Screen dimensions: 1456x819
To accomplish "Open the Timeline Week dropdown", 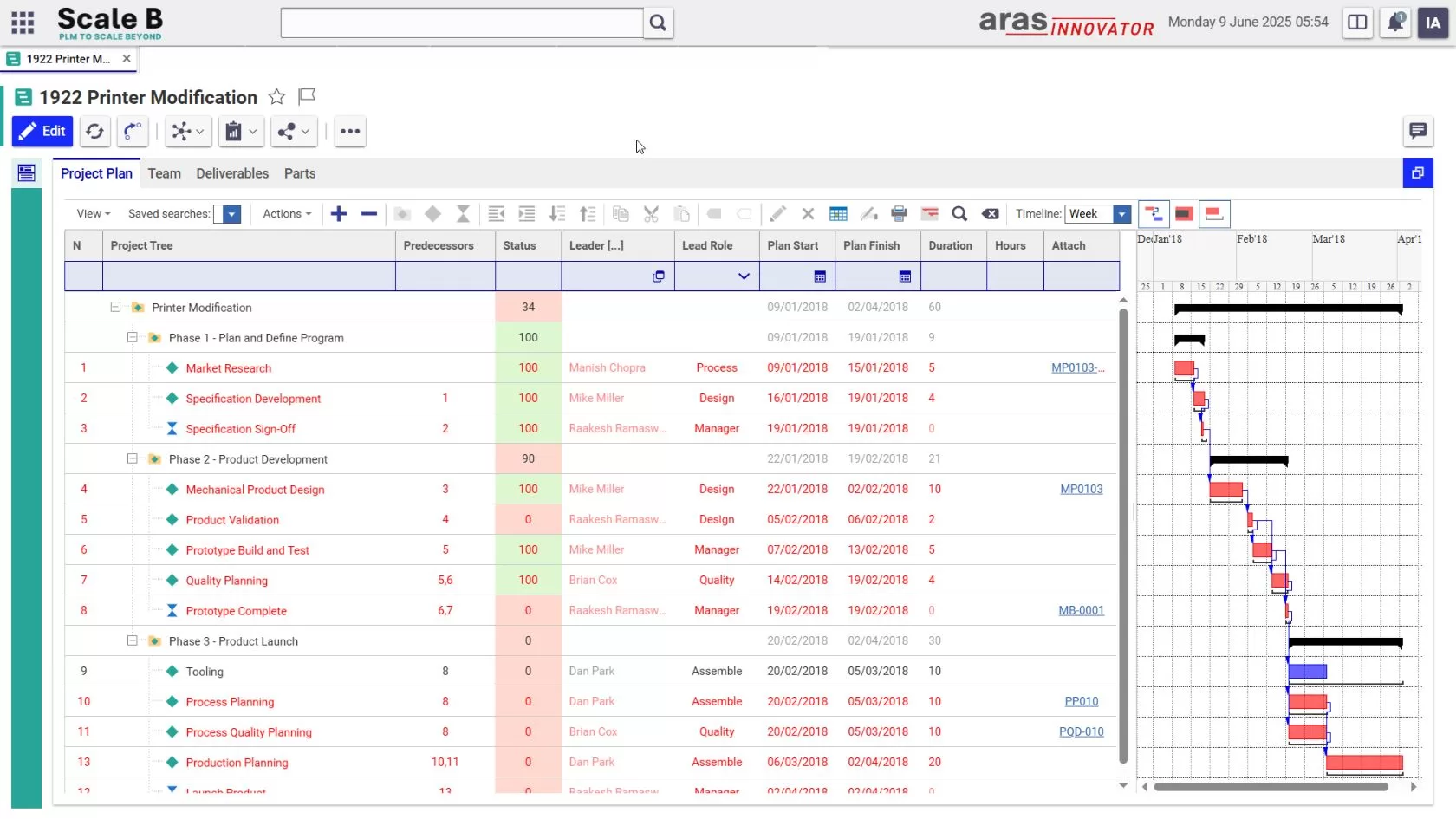I will point(1121,214).
